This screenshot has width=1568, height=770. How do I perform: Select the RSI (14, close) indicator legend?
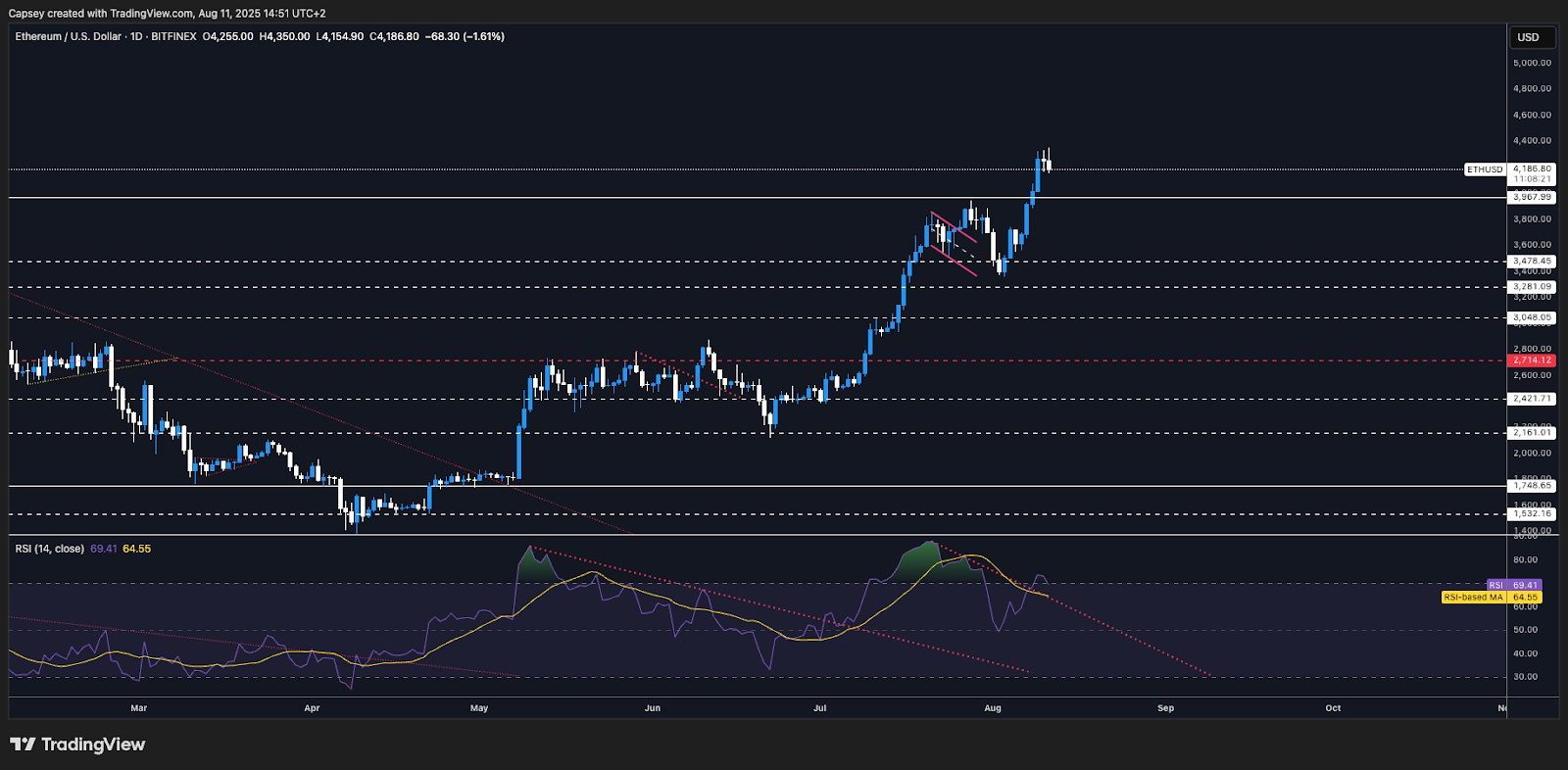49,549
